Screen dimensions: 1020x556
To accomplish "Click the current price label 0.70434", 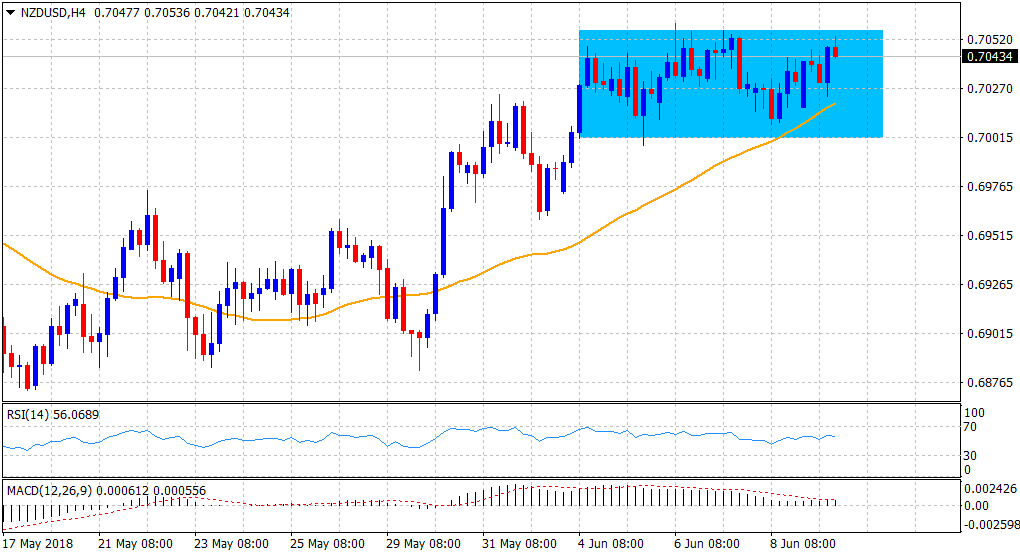I will click(988, 56).
